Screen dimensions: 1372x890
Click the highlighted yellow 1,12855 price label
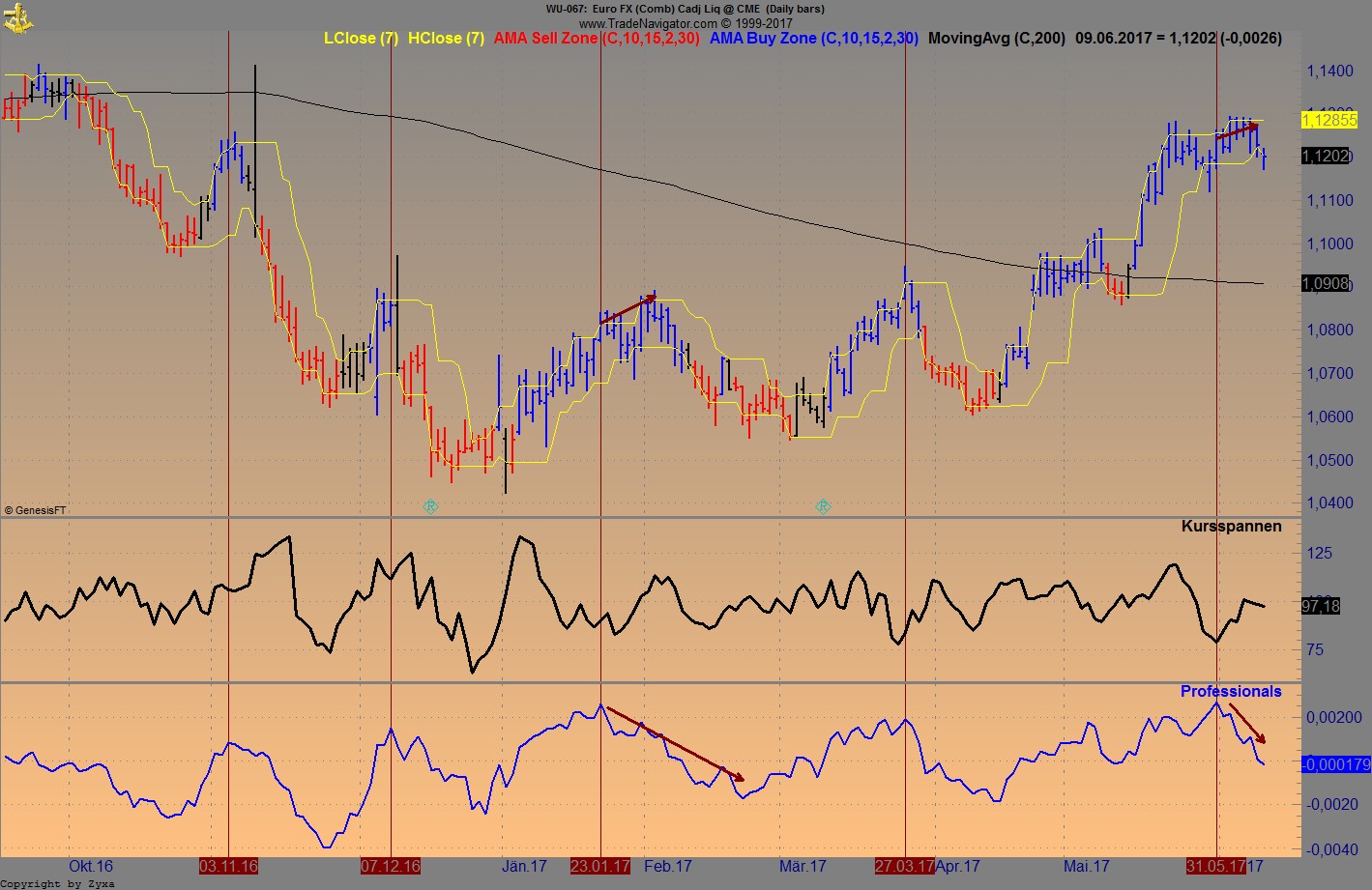pyautogui.click(x=1328, y=122)
